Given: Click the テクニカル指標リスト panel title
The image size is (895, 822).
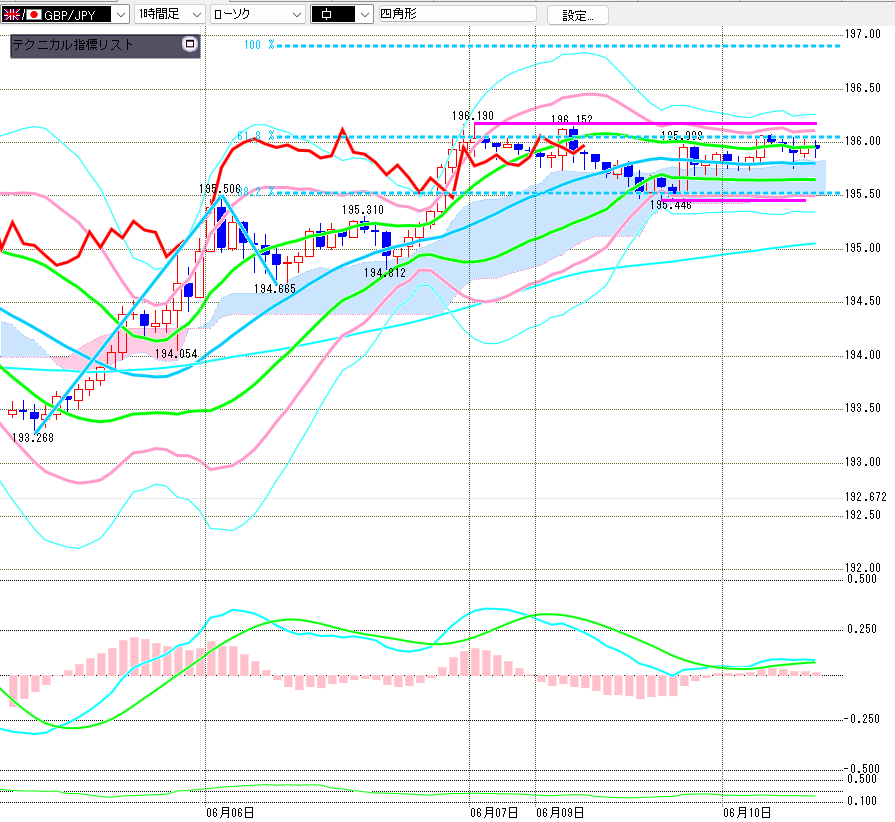Looking at the screenshot, I should pos(72,45).
